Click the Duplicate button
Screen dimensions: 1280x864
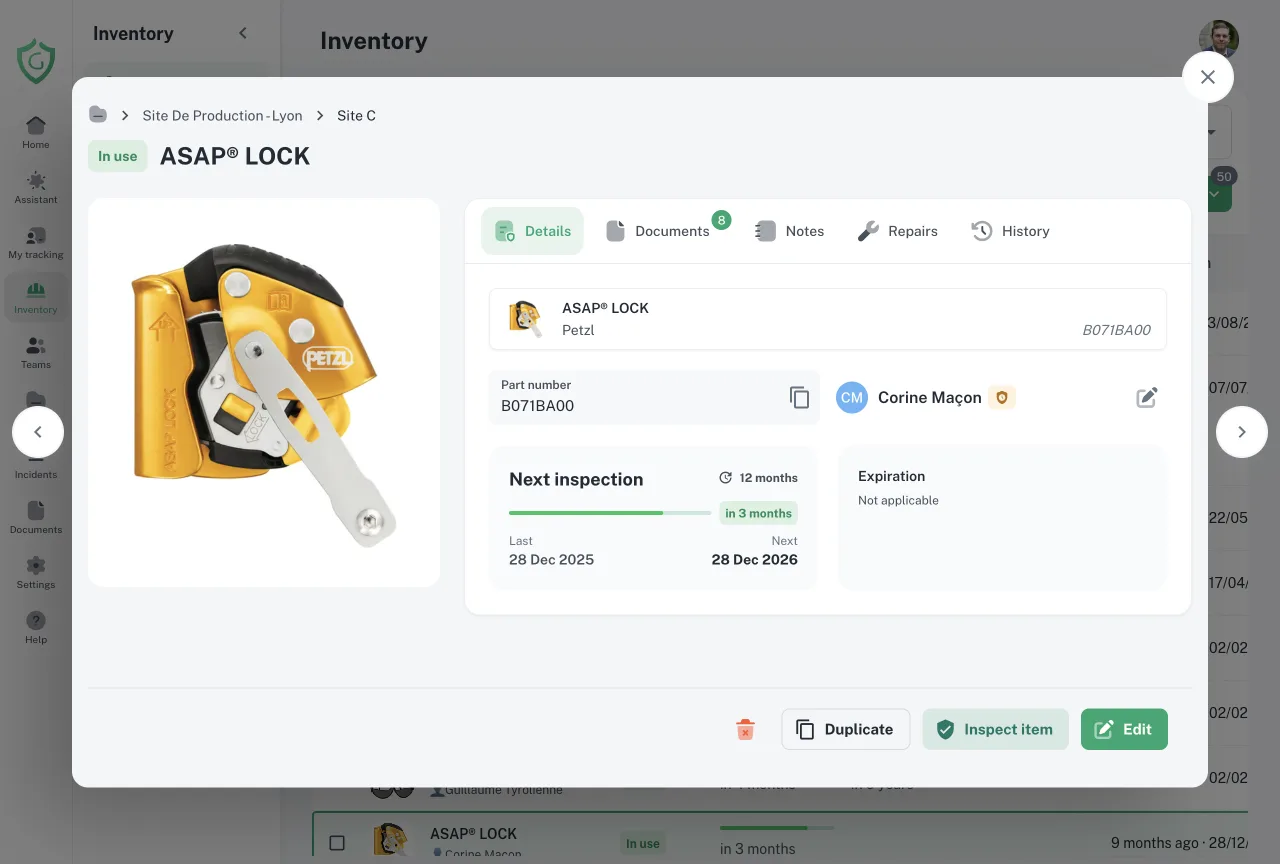point(845,729)
